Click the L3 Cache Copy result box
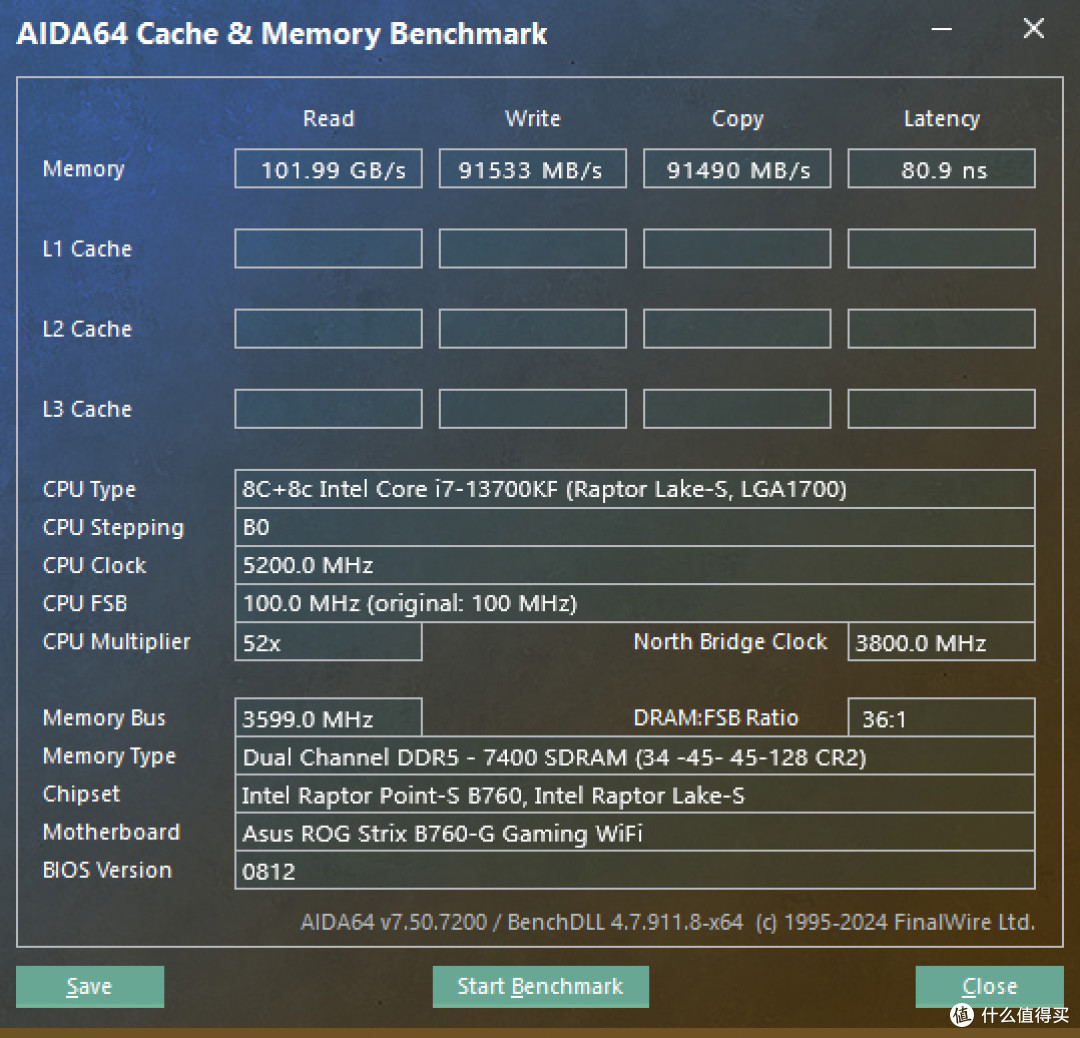 [737, 409]
